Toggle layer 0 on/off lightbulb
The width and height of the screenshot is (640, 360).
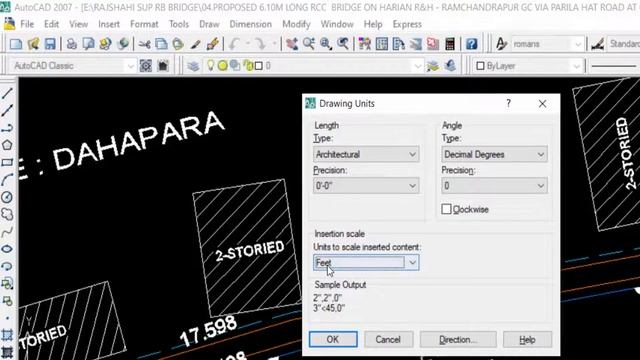coord(211,65)
